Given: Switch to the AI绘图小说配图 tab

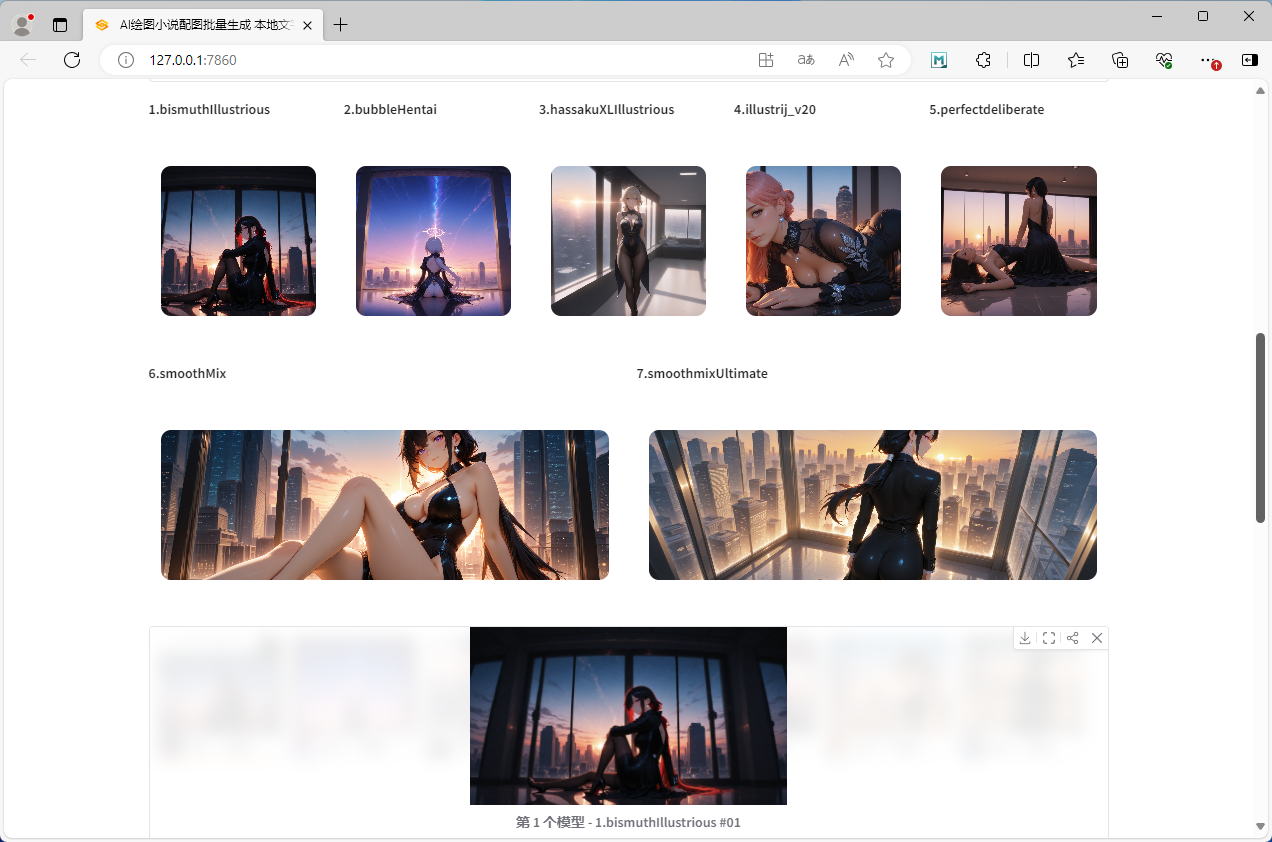Looking at the screenshot, I should (200, 25).
